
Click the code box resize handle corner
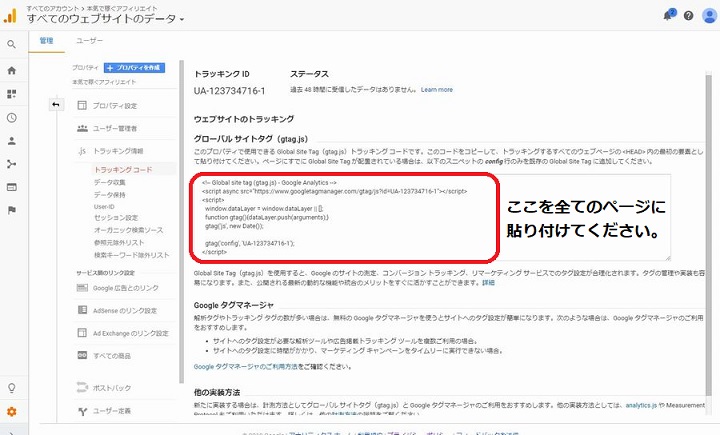click(x=668, y=257)
